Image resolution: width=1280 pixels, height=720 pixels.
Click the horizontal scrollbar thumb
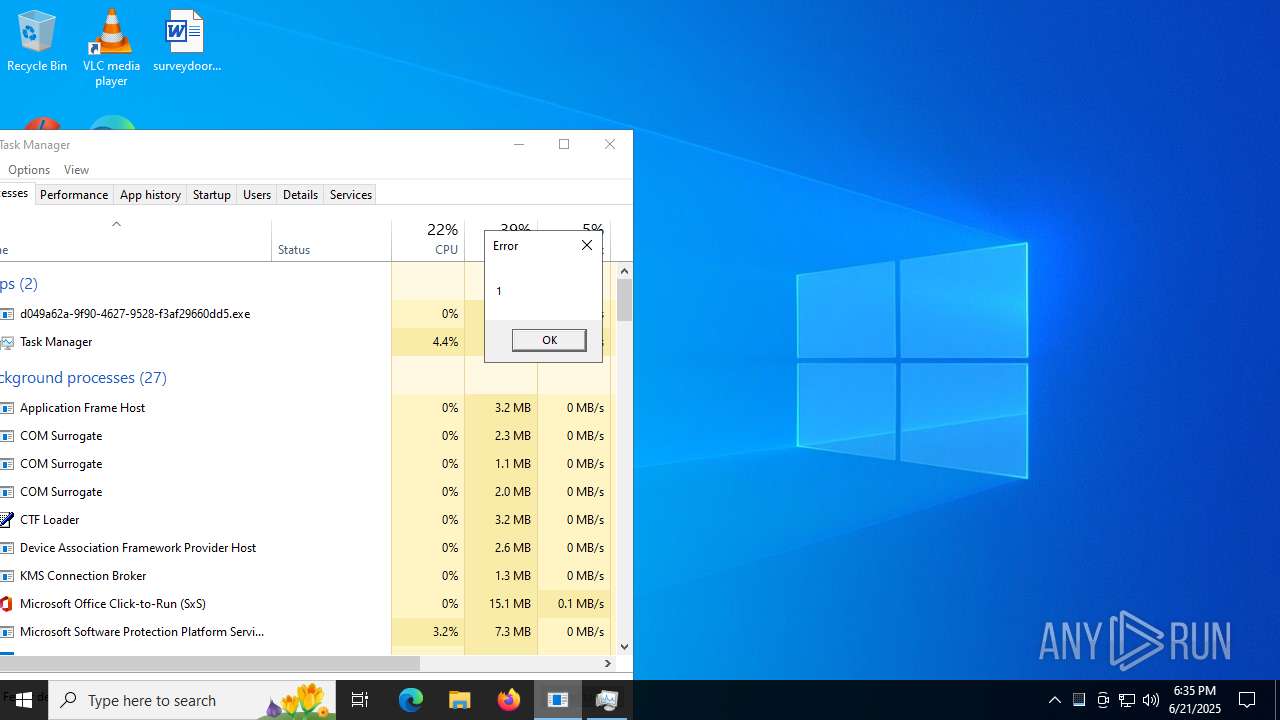point(210,663)
